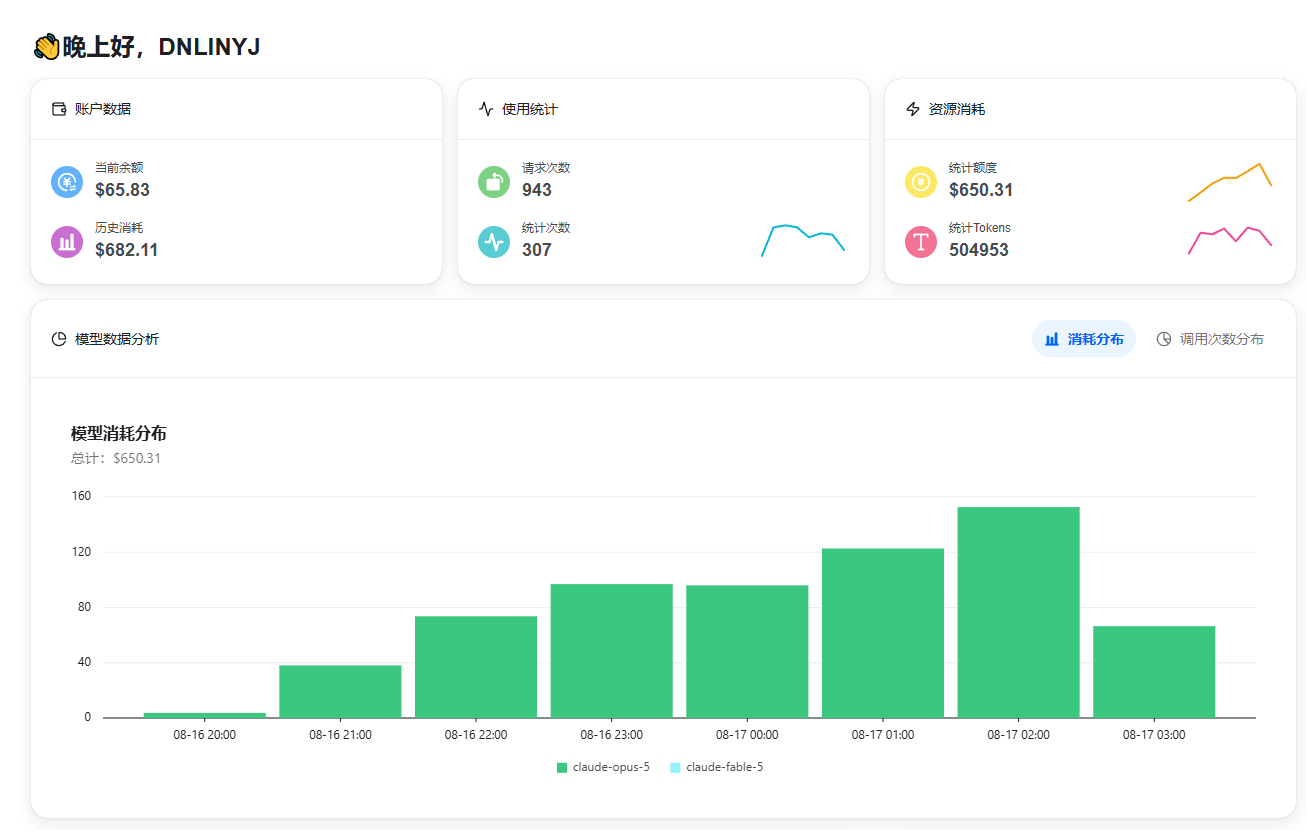Click the waving hand emoji in greeting
This screenshot has height=830, width=1306.
[x=46, y=47]
